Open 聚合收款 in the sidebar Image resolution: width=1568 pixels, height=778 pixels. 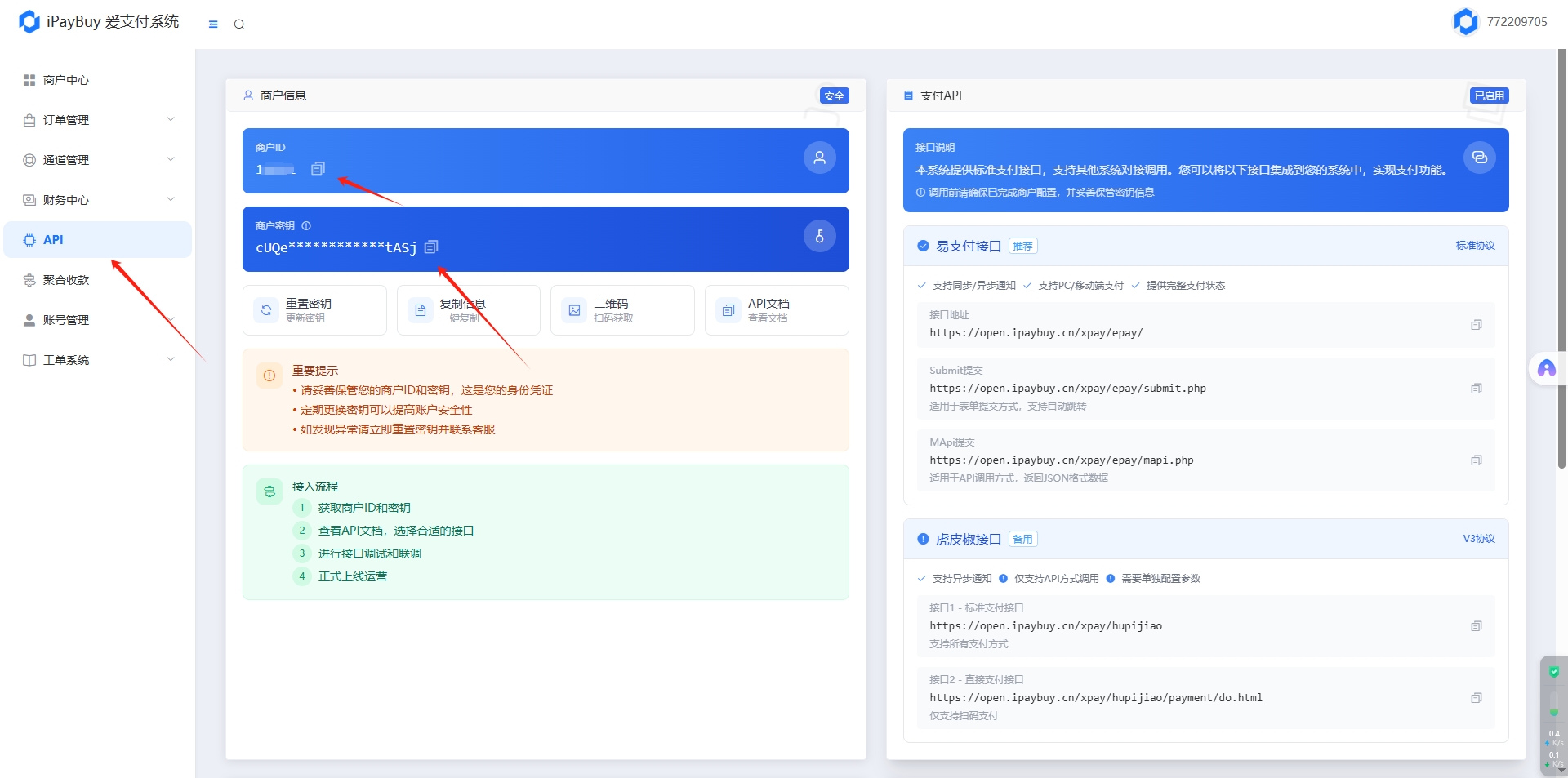coord(66,280)
